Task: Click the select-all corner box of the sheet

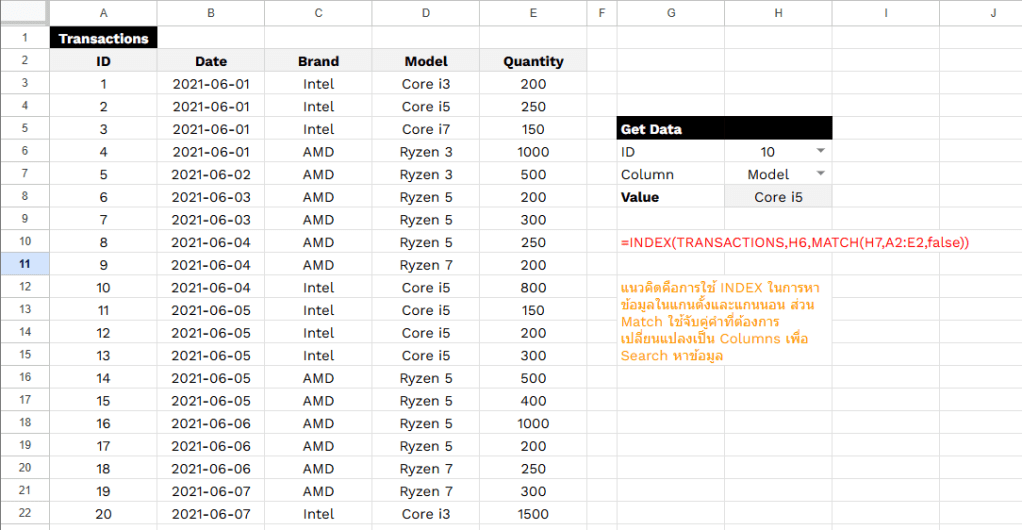Action: coord(24,13)
